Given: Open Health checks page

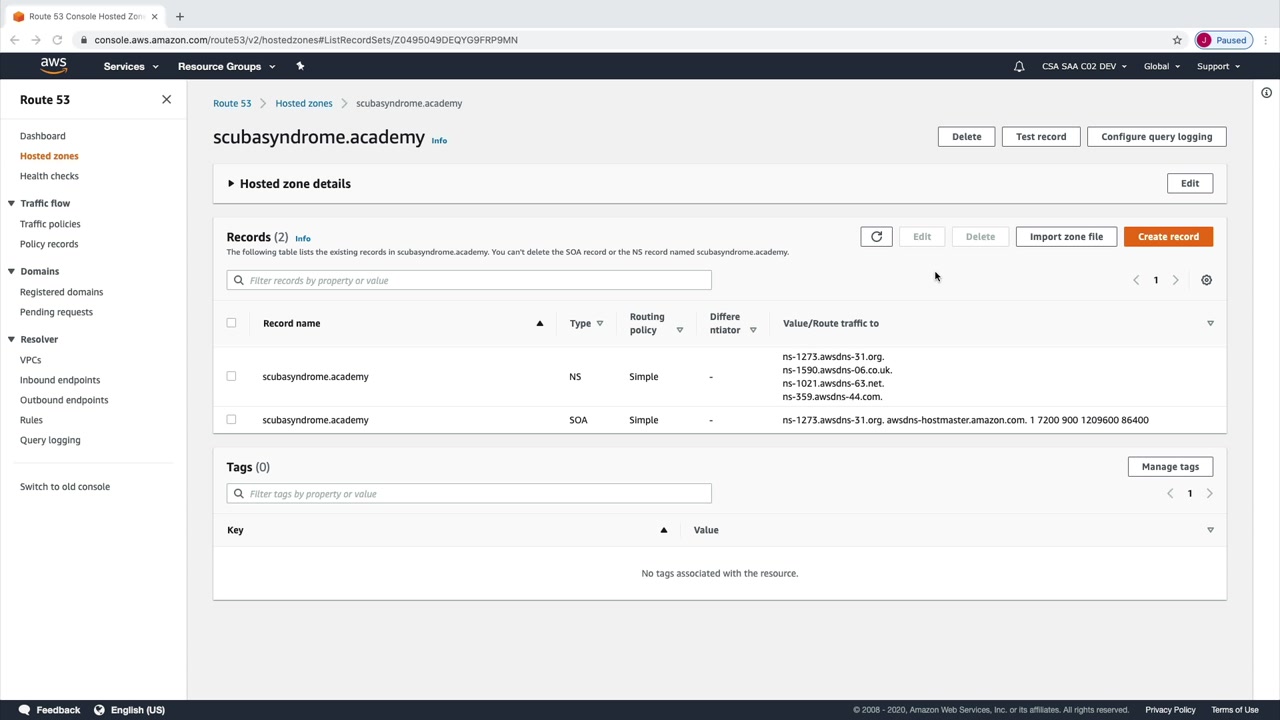Looking at the screenshot, I should [49, 176].
